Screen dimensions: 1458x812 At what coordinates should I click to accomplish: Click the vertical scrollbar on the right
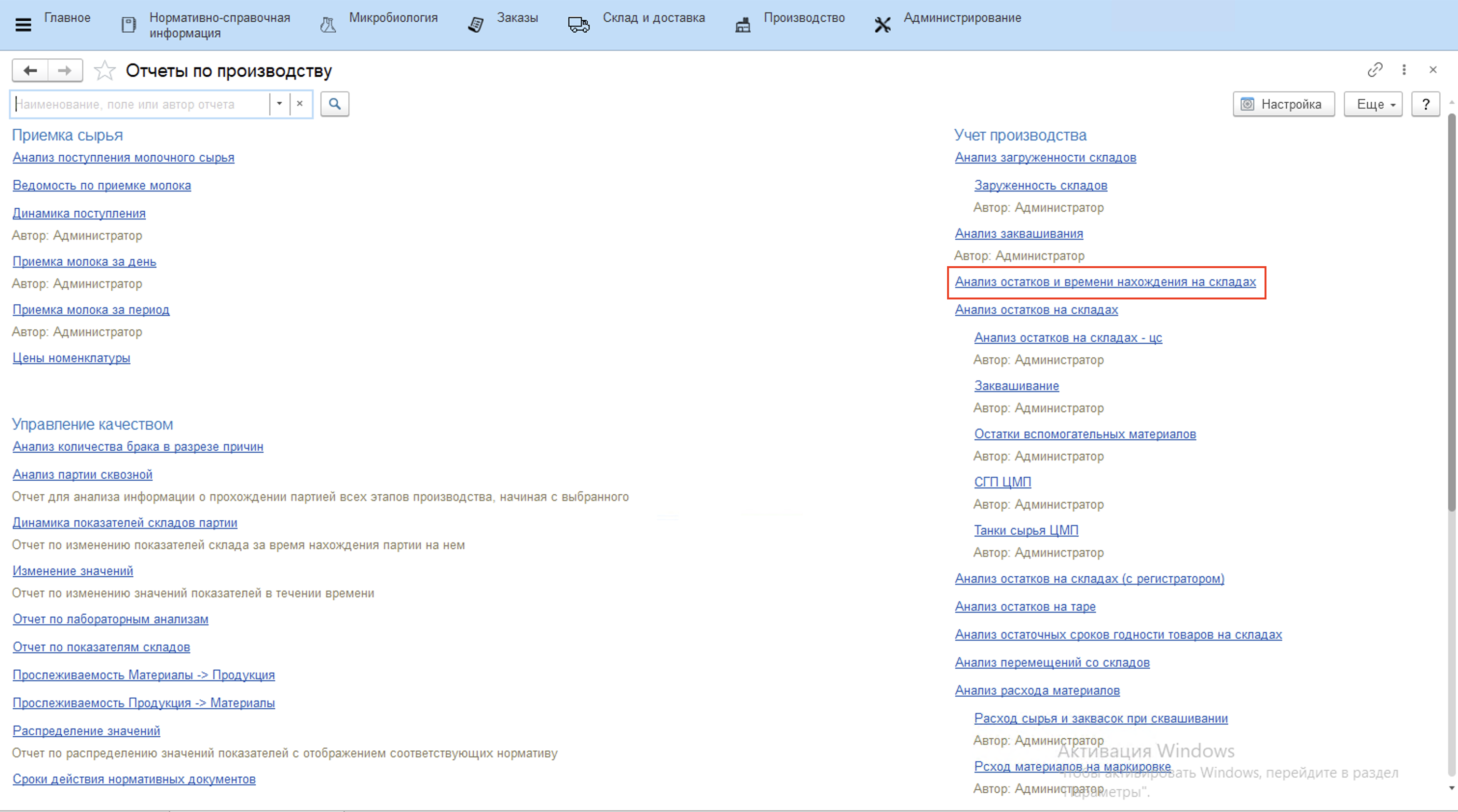[x=1451, y=311]
